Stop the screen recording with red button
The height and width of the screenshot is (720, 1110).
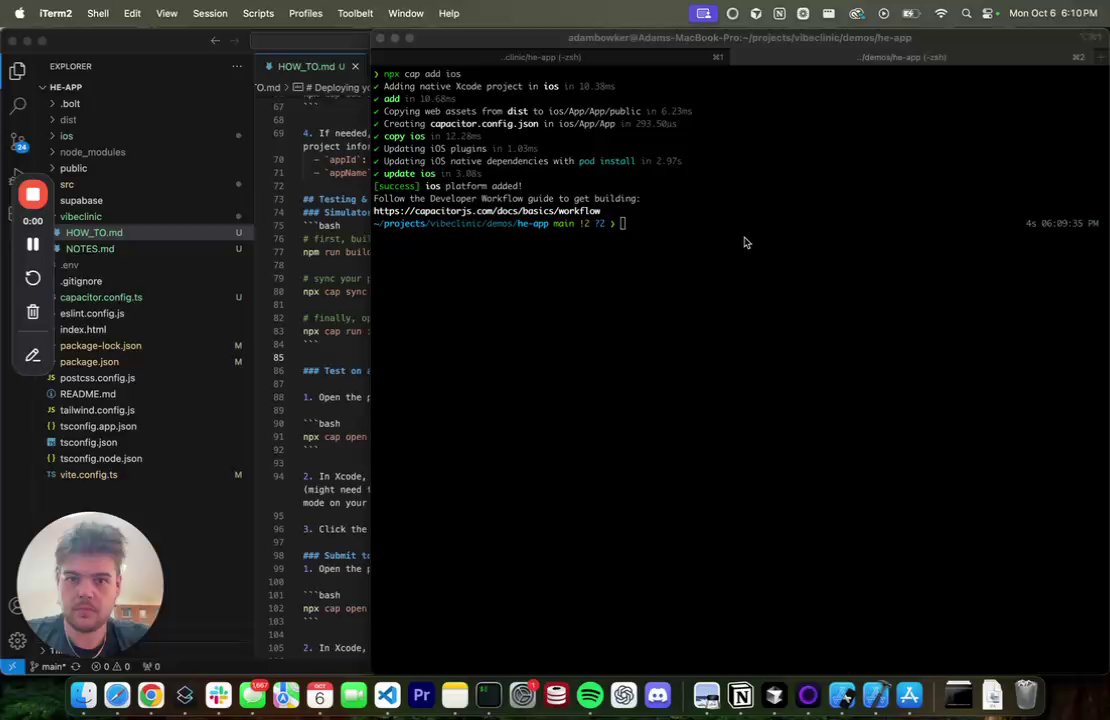pyautogui.click(x=33, y=195)
